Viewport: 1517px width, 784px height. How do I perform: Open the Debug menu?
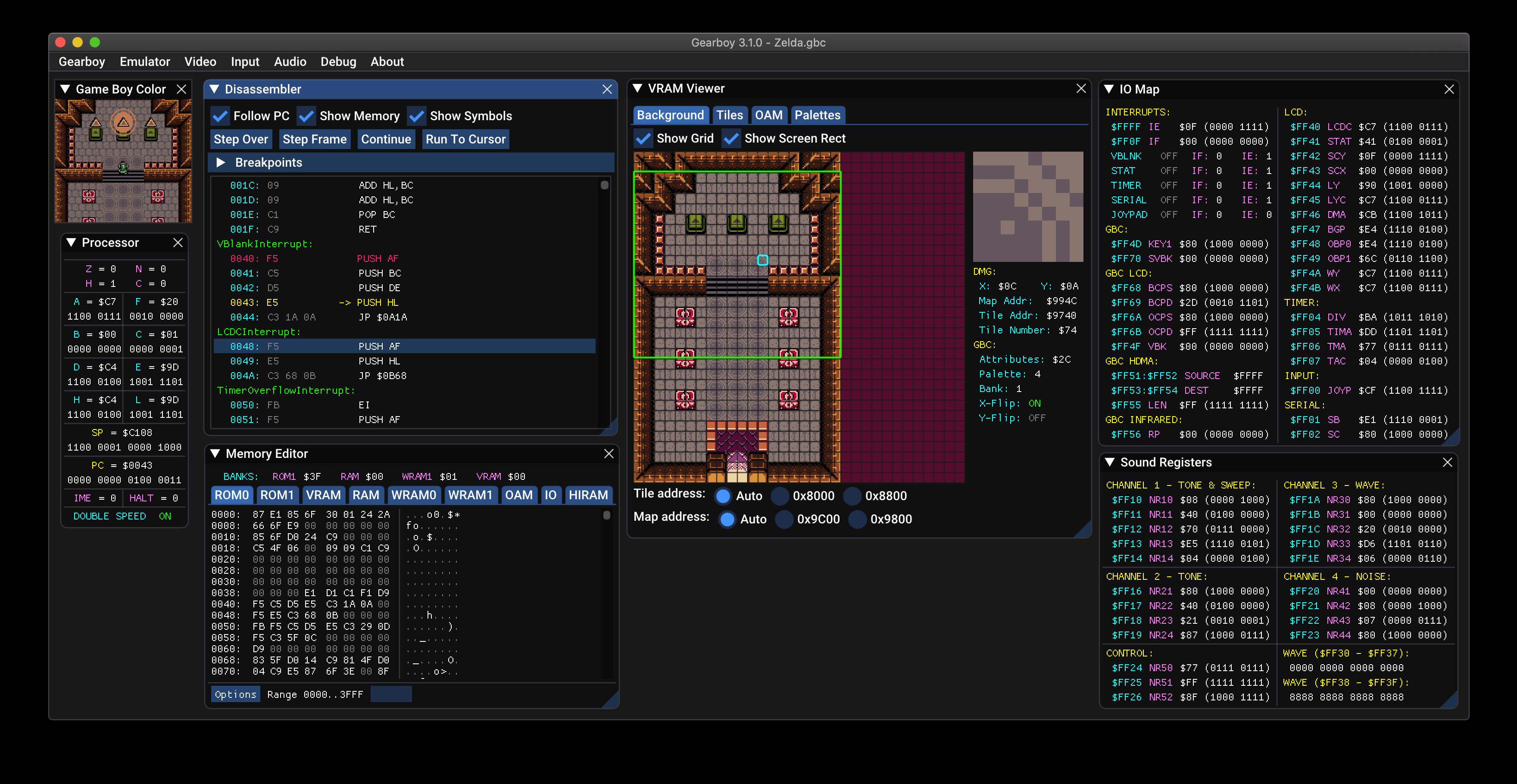click(338, 61)
